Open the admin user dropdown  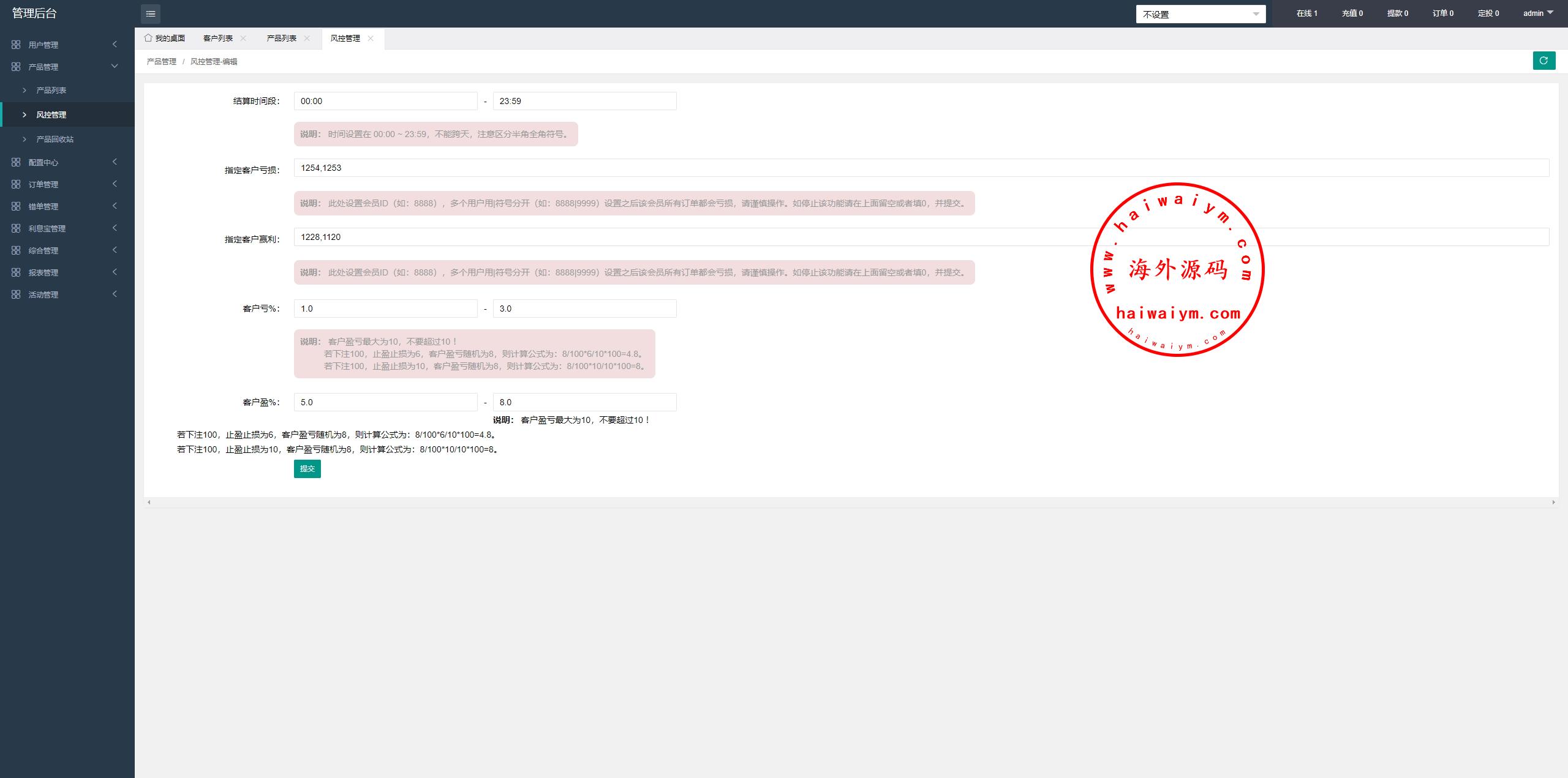coord(1538,13)
